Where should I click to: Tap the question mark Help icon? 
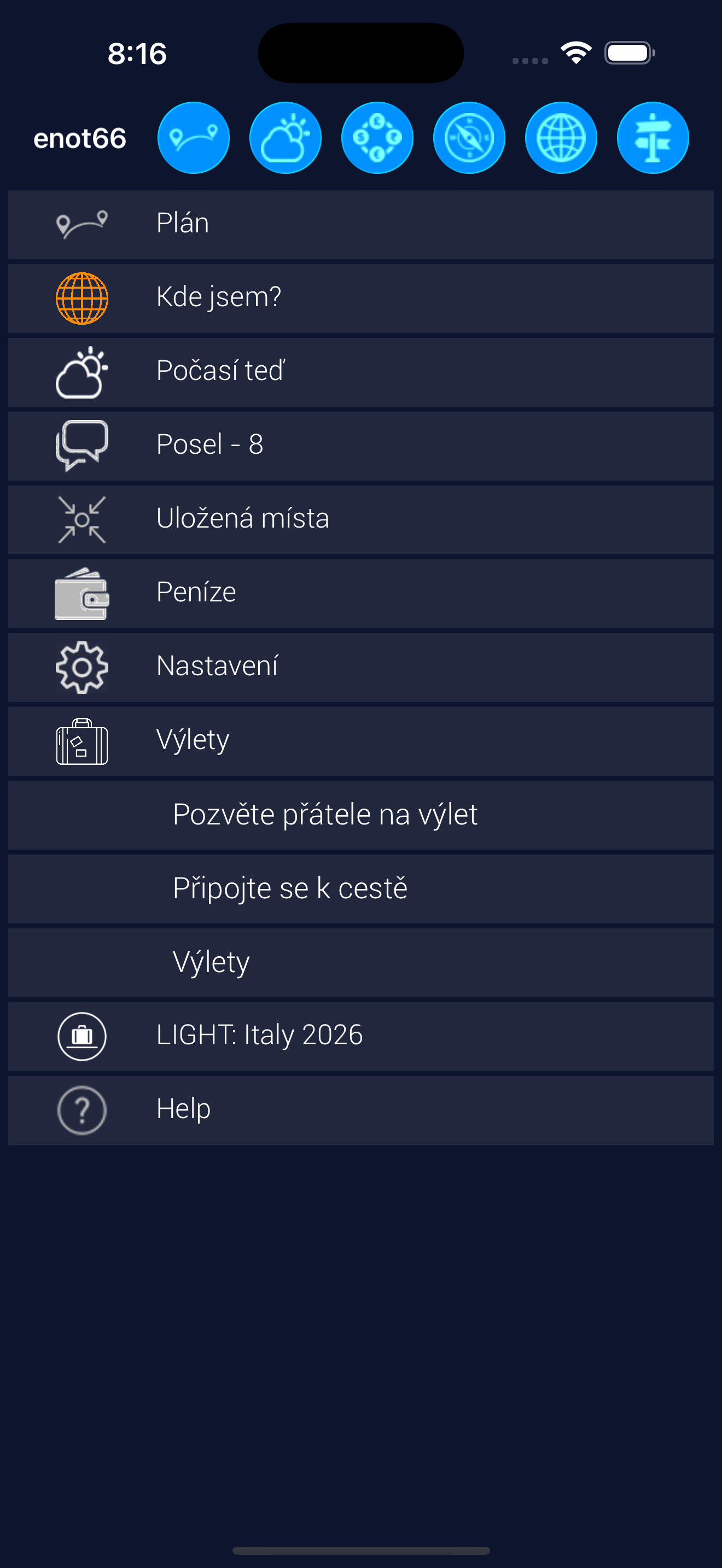click(x=81, y=1110)
